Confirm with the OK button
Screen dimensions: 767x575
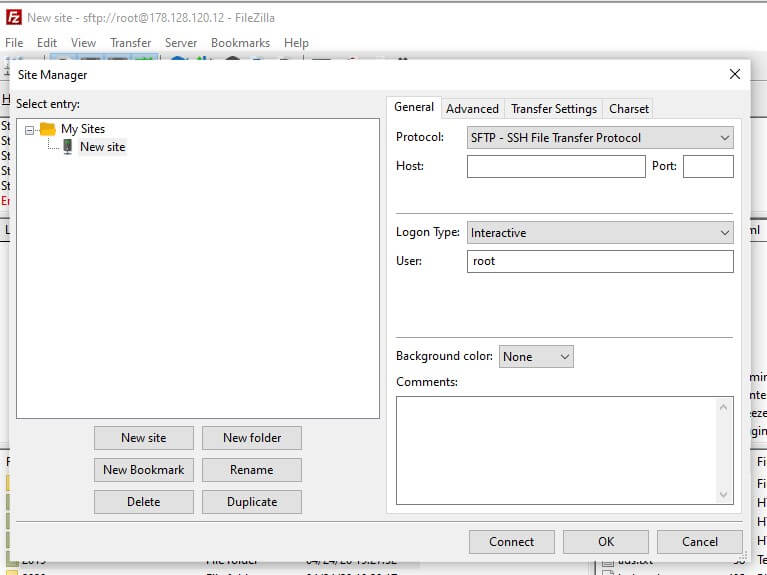point(606,542)
